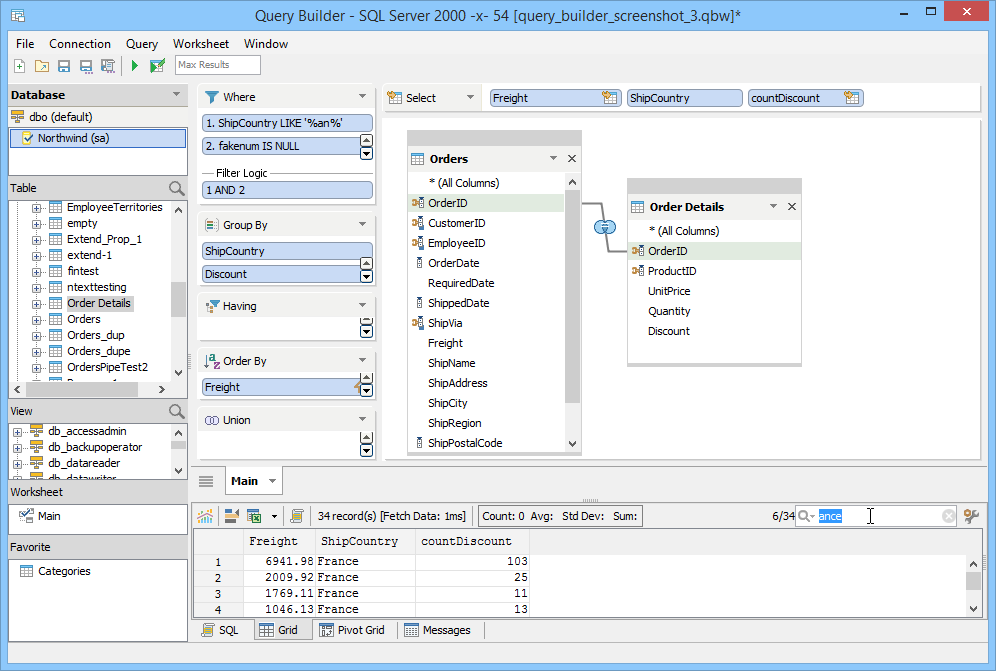Run the query with the green play icon
This screenshot has width=996, height=671.
click(x=134, y=65)
